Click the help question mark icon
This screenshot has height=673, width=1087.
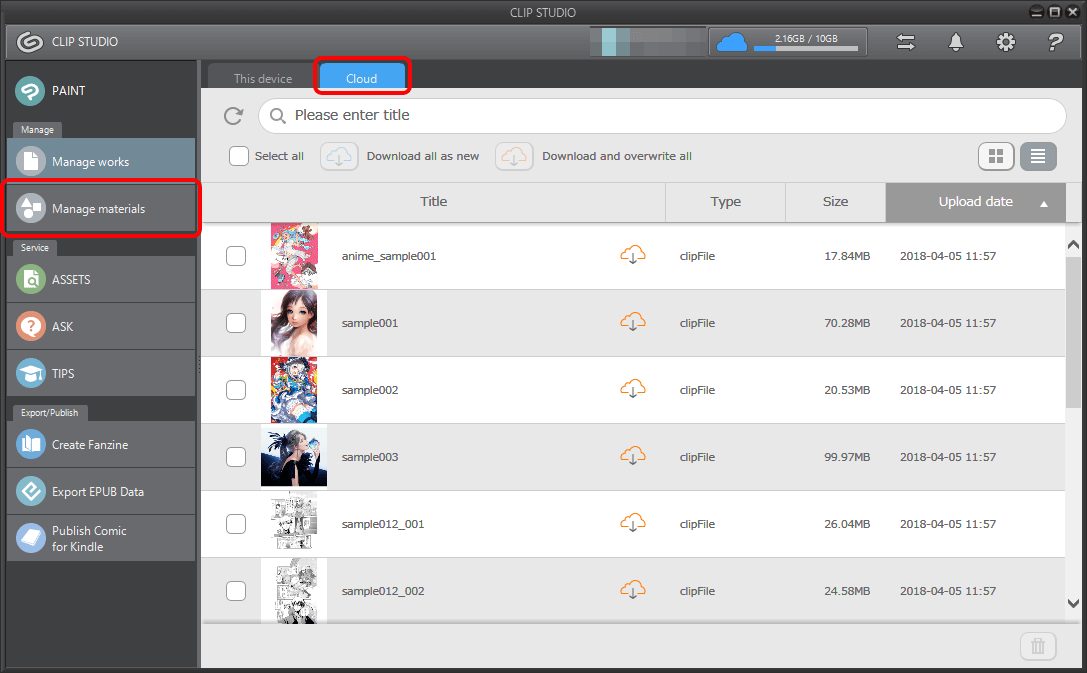(x=1054, y=42)
